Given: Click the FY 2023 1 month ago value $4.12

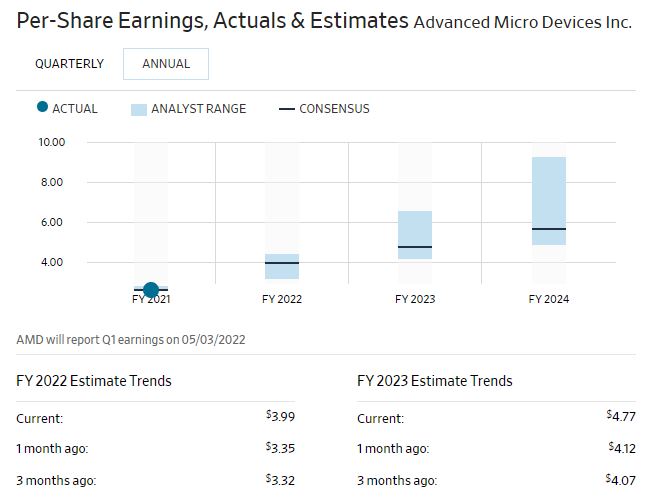Looking at the screenshot, I should (x=622, y=448).
